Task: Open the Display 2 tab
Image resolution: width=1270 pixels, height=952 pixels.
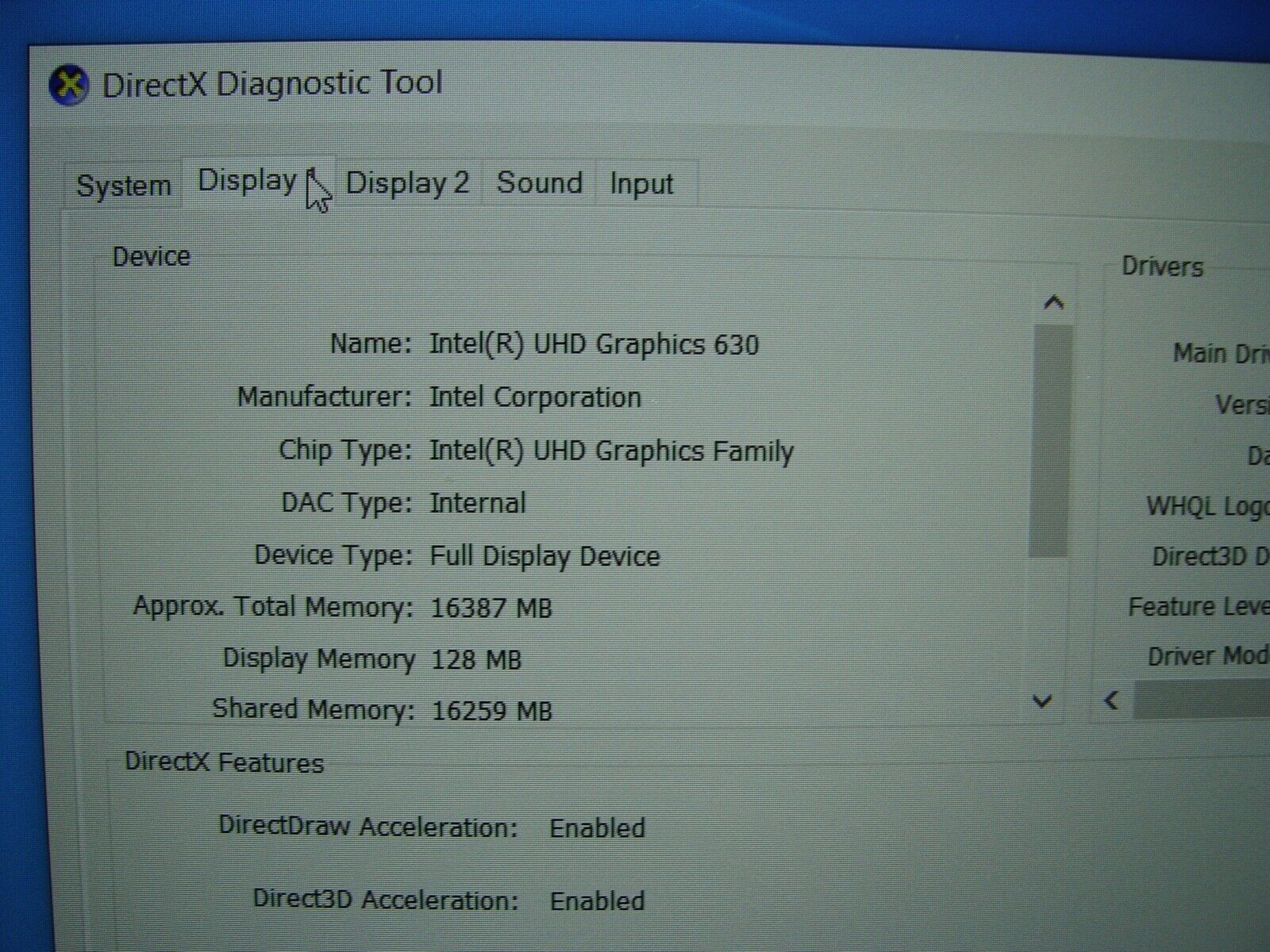Action: pyautogui.click(x=407, y=184)
